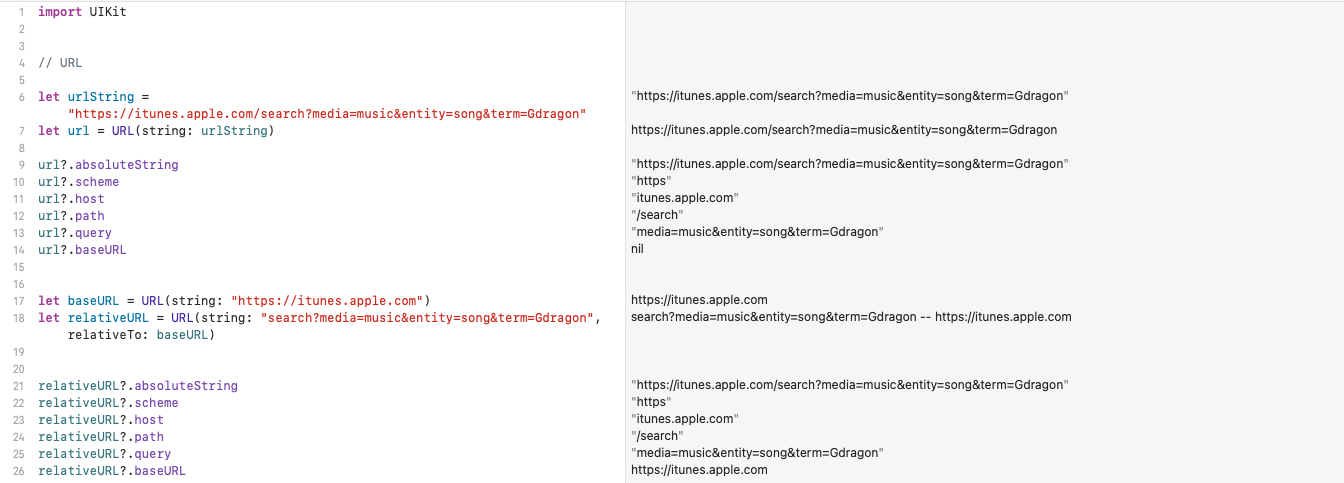Click the "url?.path" code line

[x=71, y=216]
